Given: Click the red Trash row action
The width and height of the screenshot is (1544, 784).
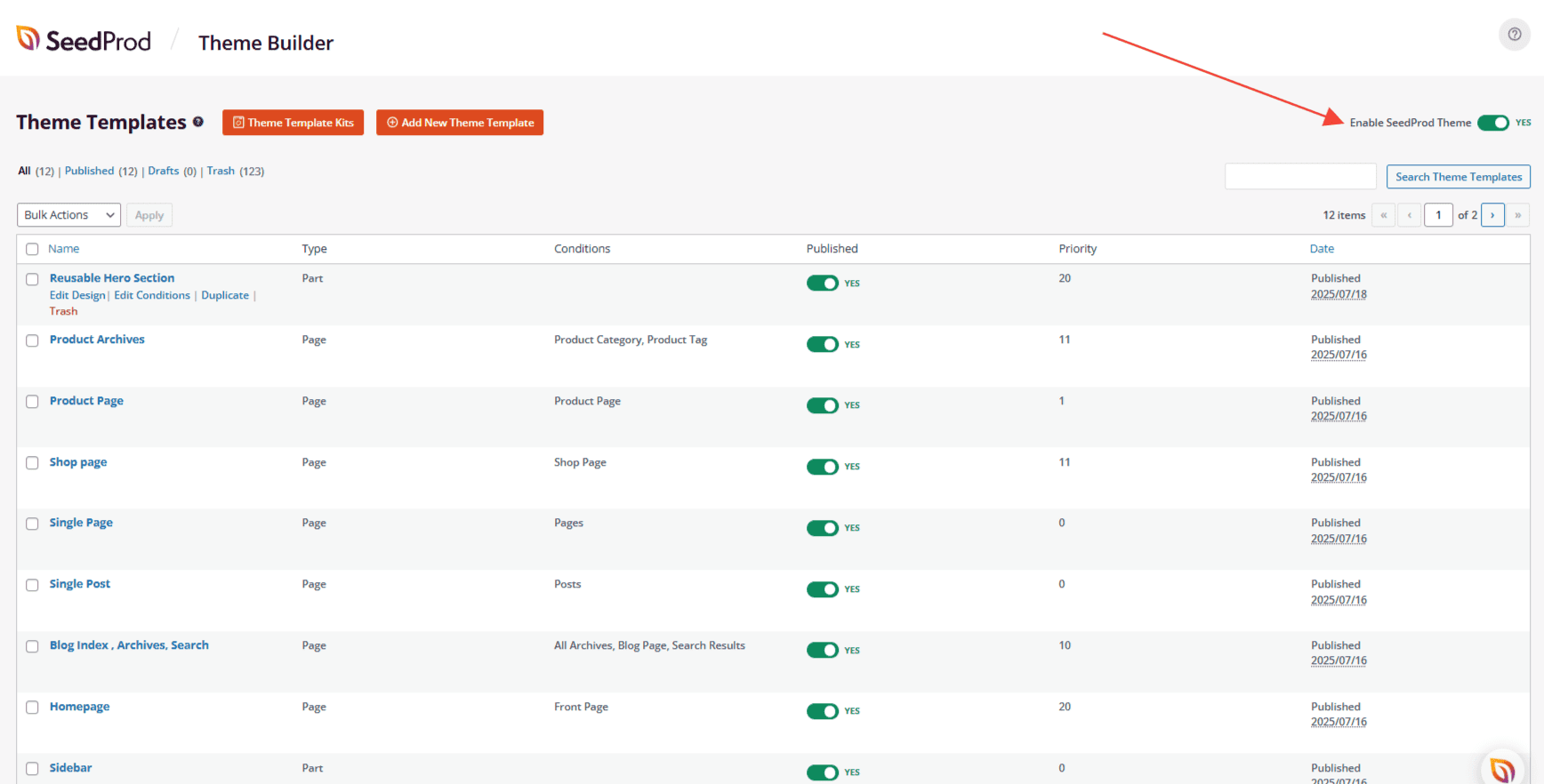Looking at the screenshot, I should coord(63,311).
